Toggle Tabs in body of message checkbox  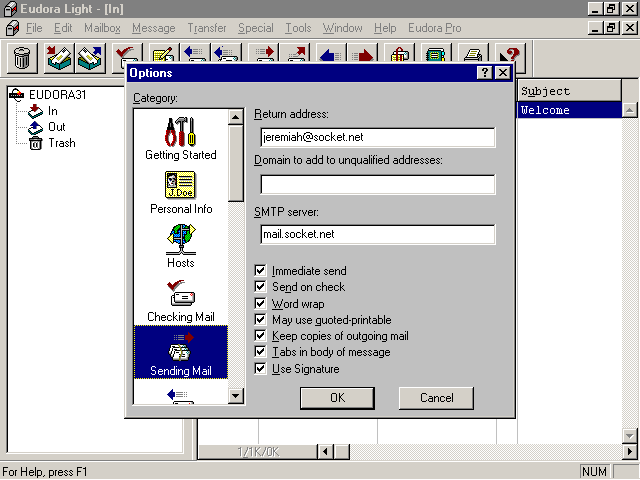tap(260, 351)
